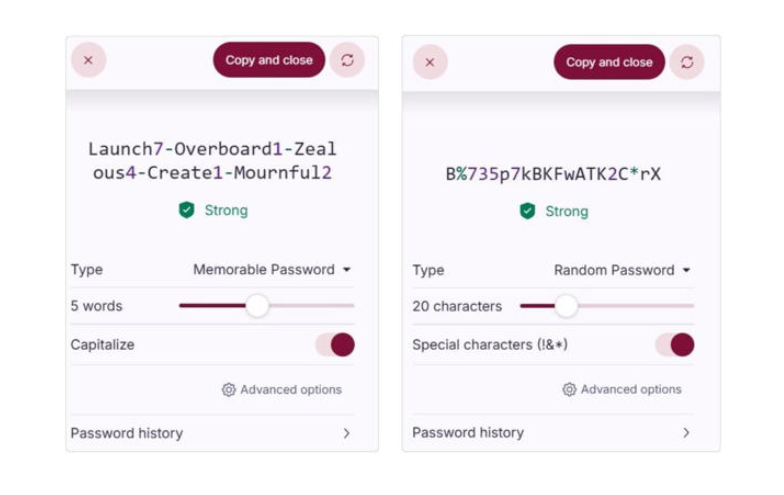The width and height of the screenshot is (784, 495).
Task: Regenerate the random password
Action: click(x=687, y=62)
